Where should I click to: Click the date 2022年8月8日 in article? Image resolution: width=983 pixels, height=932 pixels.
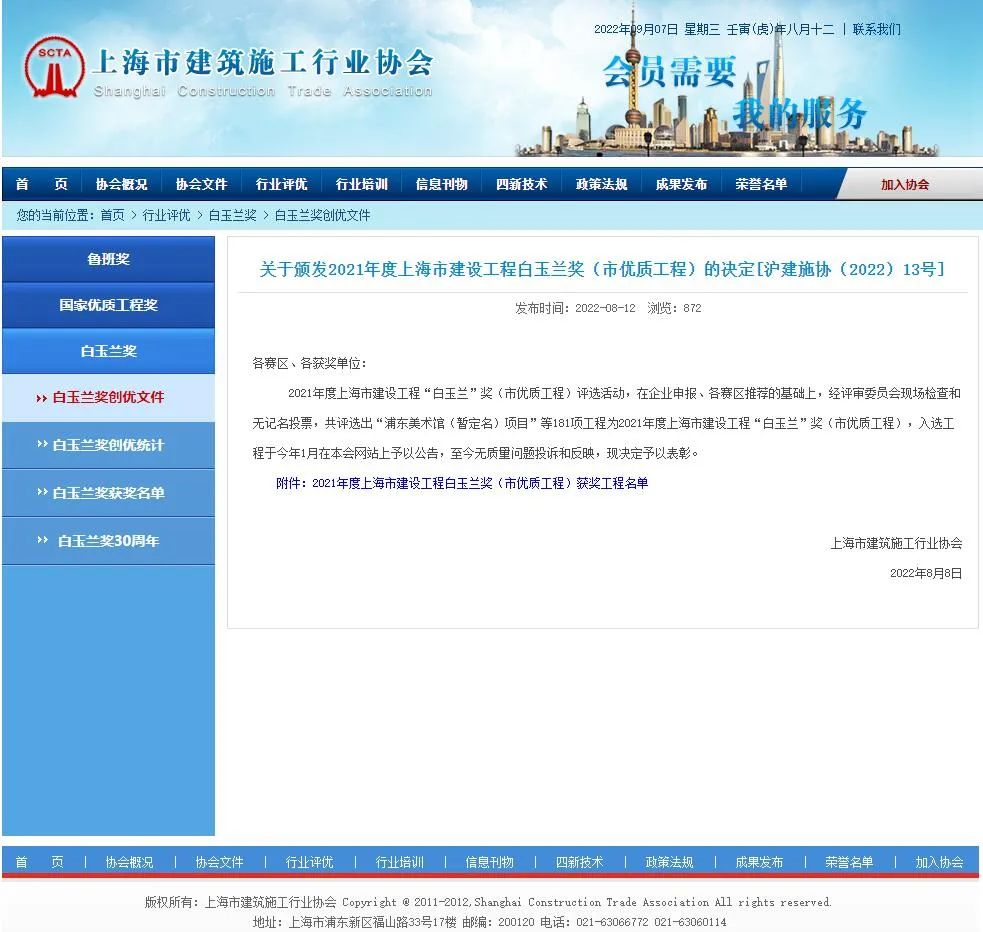926,573
